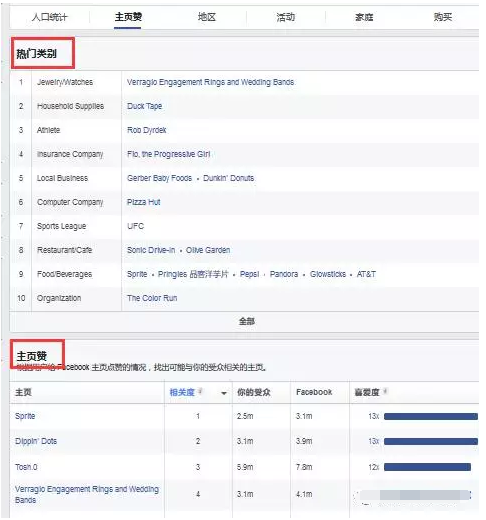Click Flo, the Progressive Girl link
Image resolution: width=486 pixels, height=520 pixels.
(168, 154)
